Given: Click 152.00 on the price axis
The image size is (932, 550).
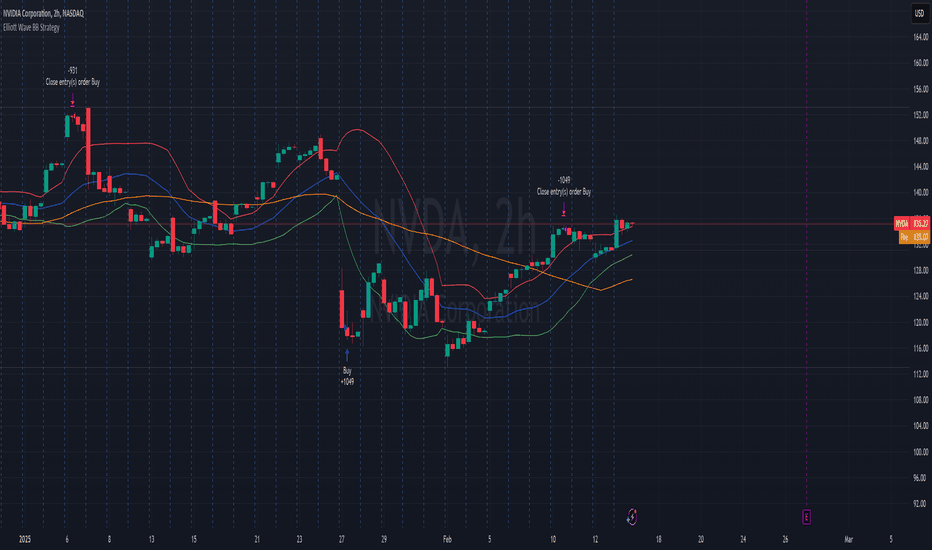Looking at the screenshot, I should click(x=920, y=115).
